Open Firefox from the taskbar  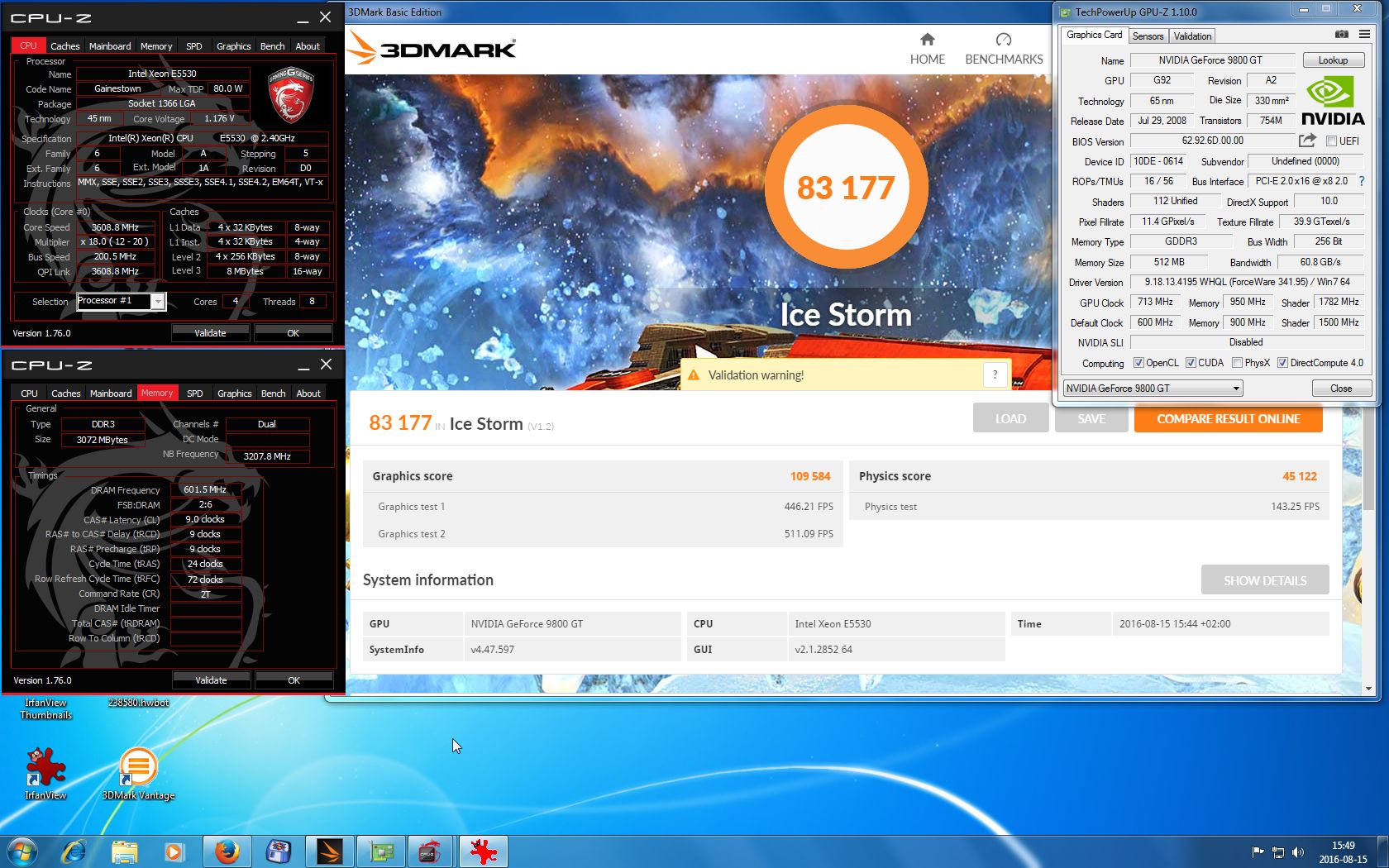[227, 851]
